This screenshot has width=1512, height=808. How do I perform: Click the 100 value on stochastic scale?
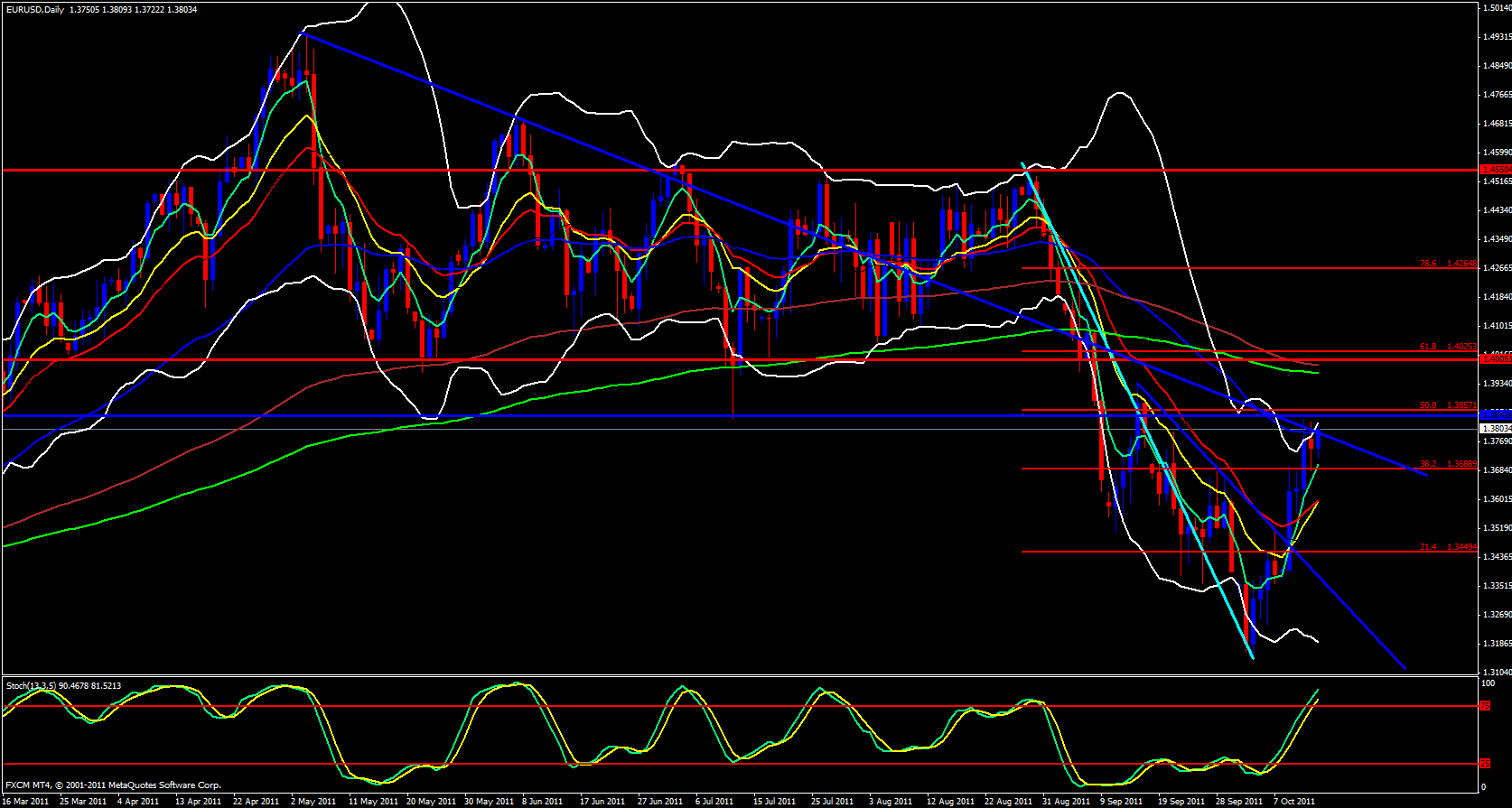1489,684
